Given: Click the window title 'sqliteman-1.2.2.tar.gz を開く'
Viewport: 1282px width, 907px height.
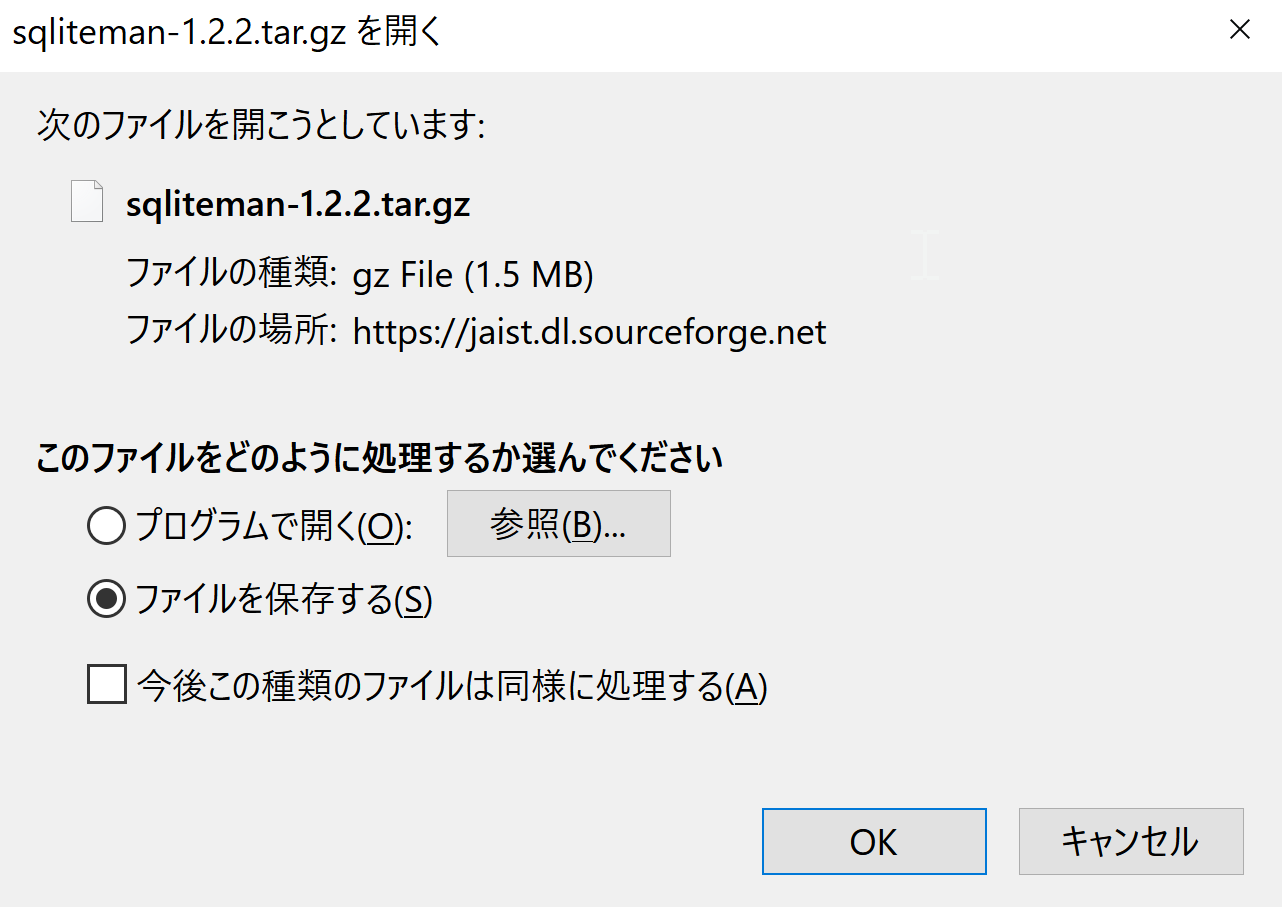Looking at the screenshot, I should point(225,34).
